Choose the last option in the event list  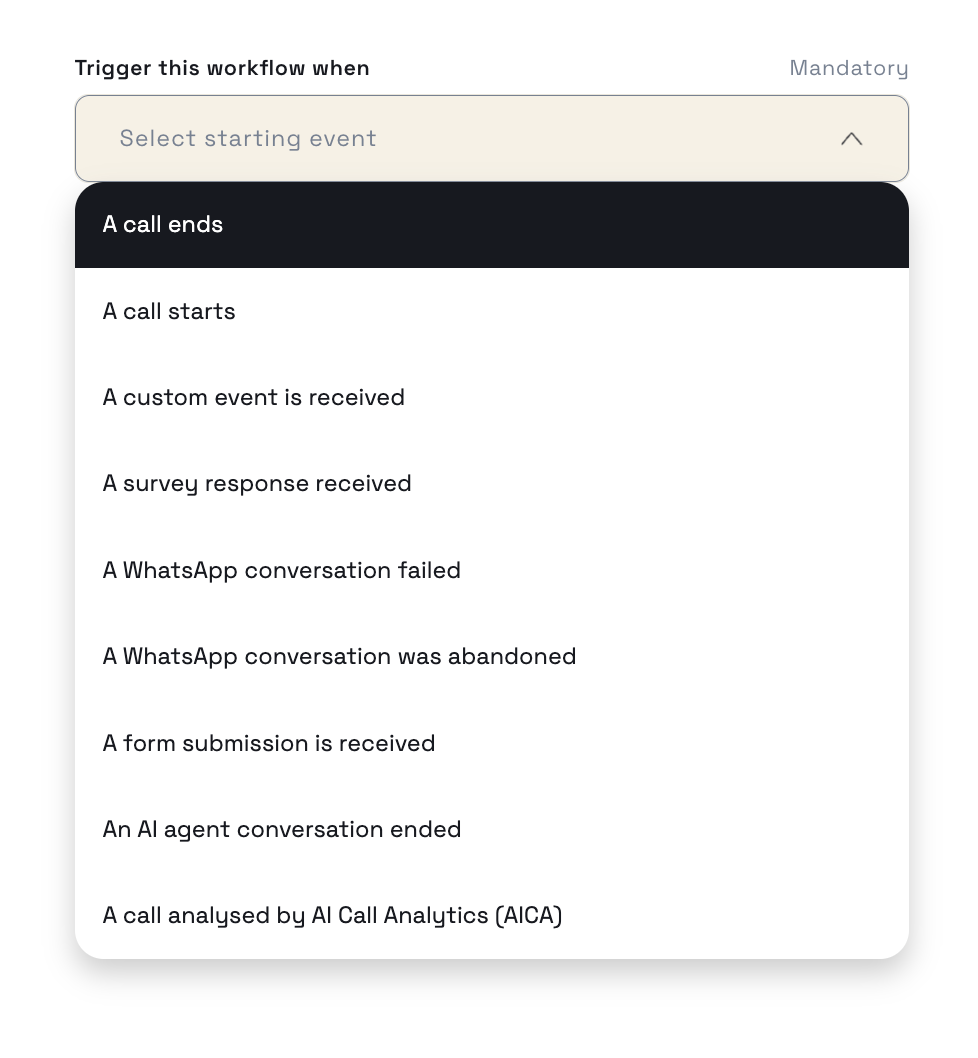tap(491, 916)
